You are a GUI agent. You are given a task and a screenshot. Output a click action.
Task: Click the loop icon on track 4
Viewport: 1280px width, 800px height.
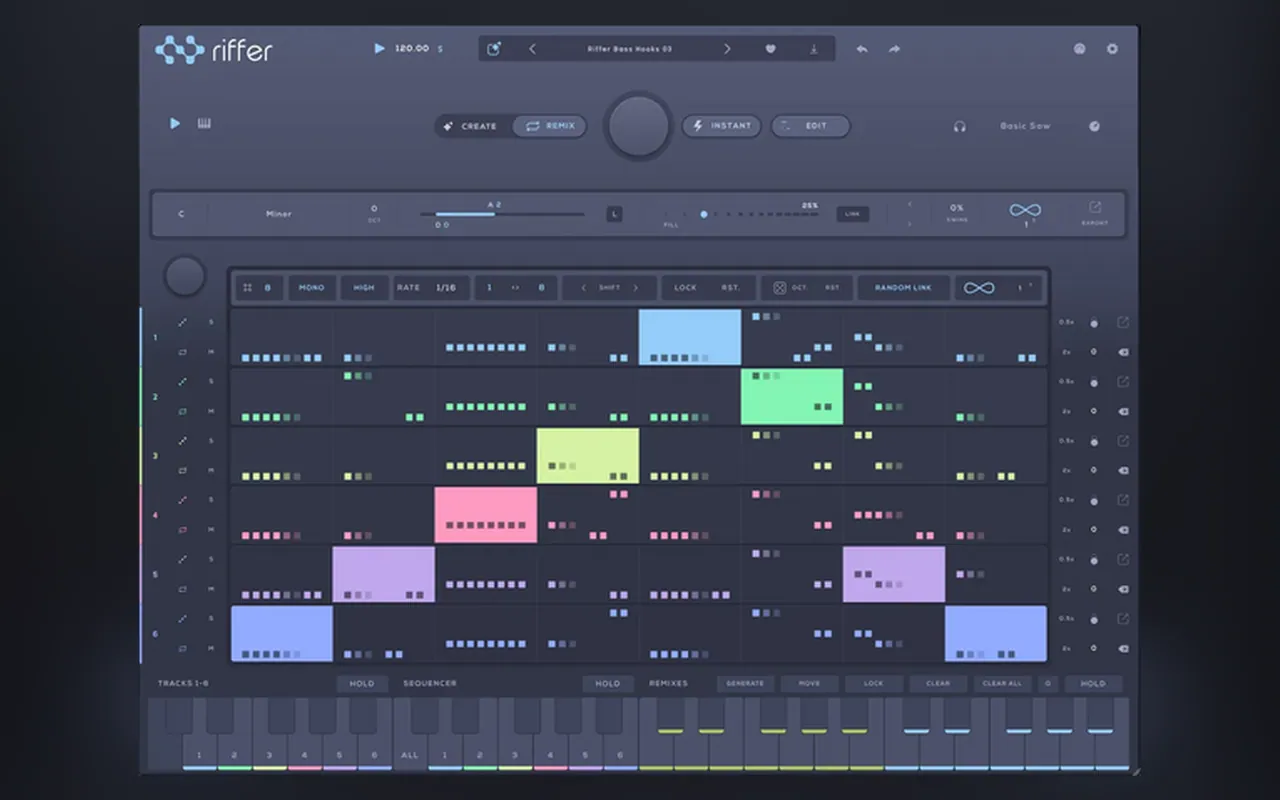pyautogui.click(x=182, y=530)
